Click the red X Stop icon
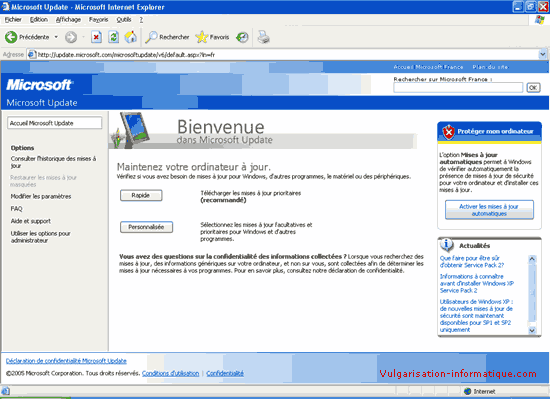 pyautogui.click(x=96, y=37)
